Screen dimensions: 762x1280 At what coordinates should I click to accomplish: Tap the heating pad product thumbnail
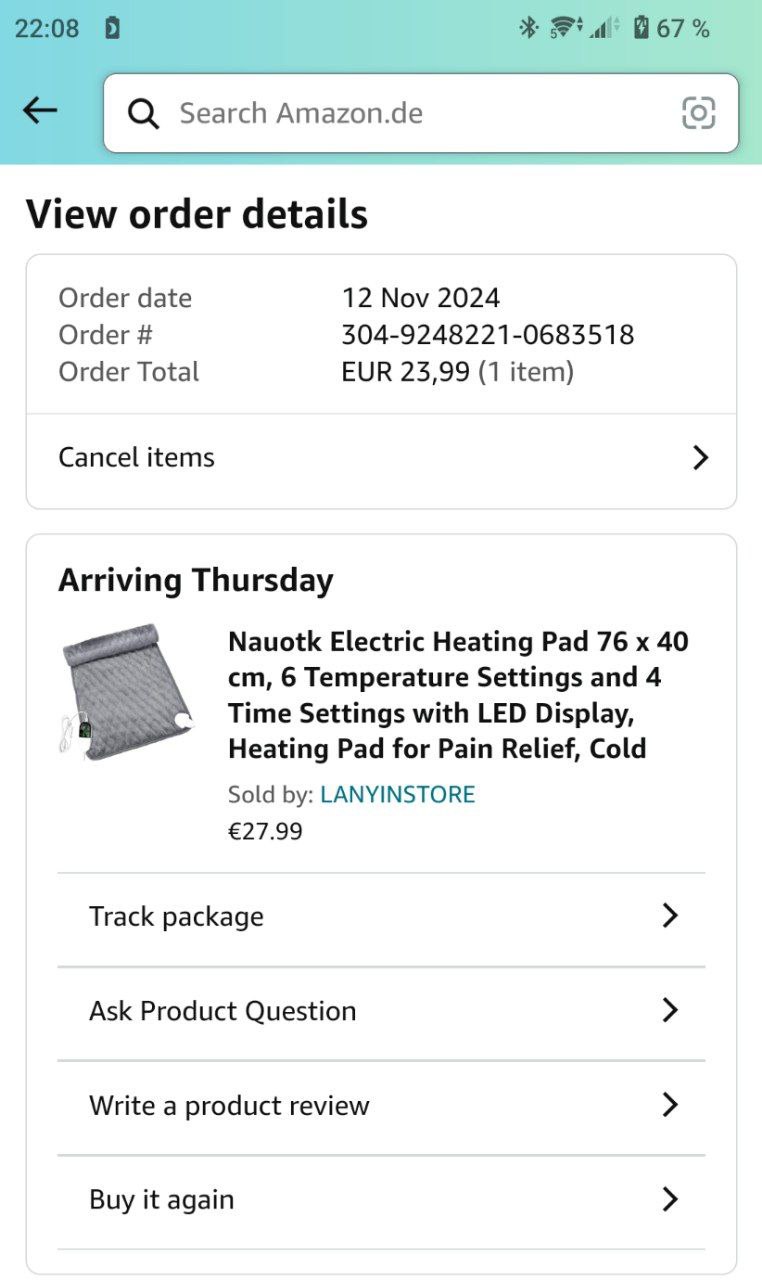point(126,692)
